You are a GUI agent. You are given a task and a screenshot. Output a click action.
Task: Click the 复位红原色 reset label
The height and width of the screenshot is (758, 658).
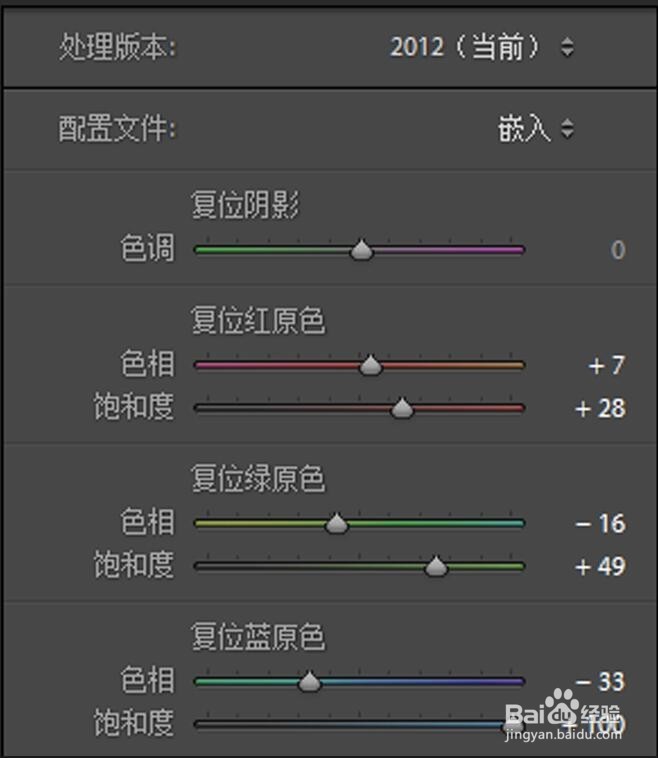pos(258,321)
